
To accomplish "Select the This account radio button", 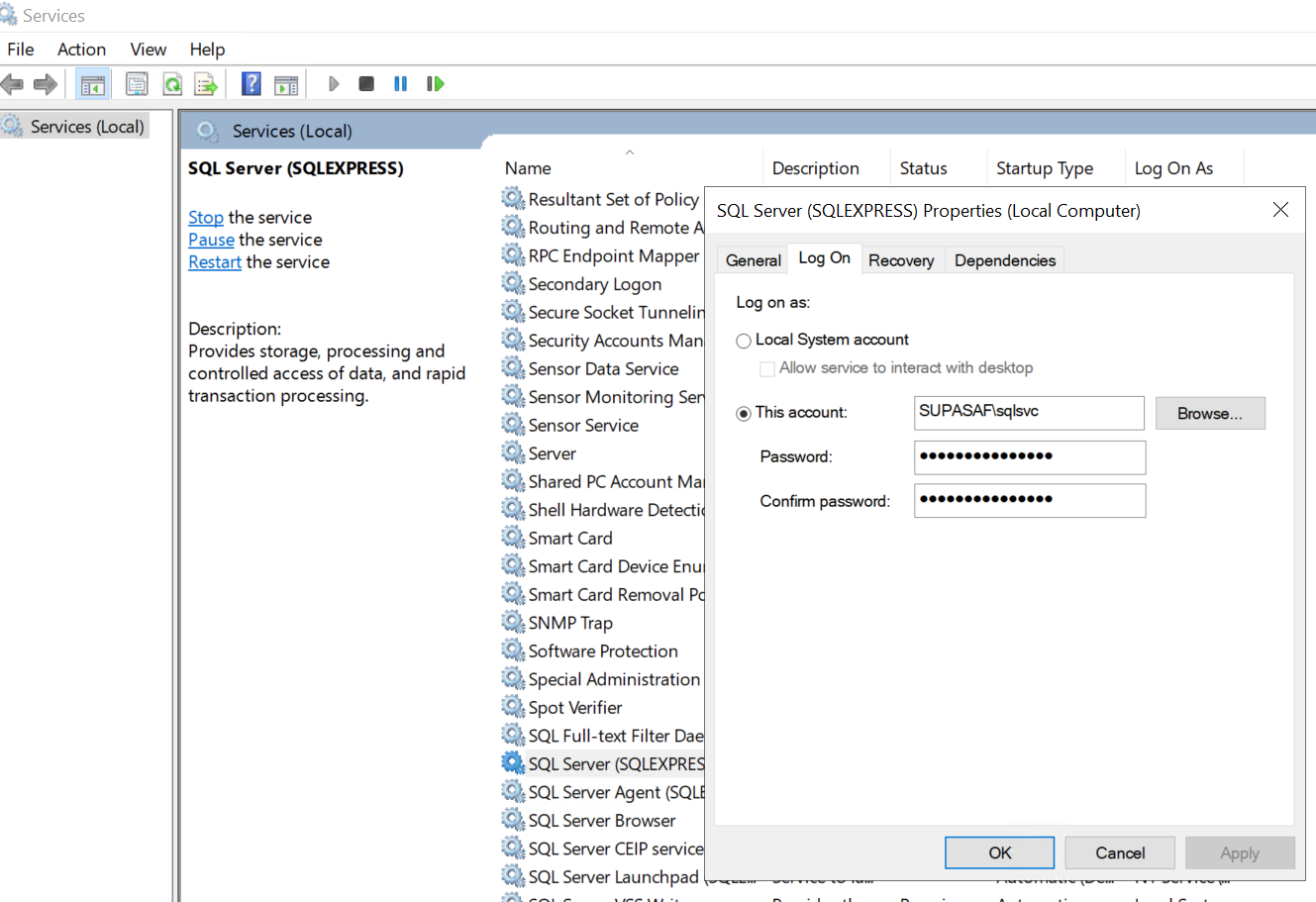I will coord(744,414).
